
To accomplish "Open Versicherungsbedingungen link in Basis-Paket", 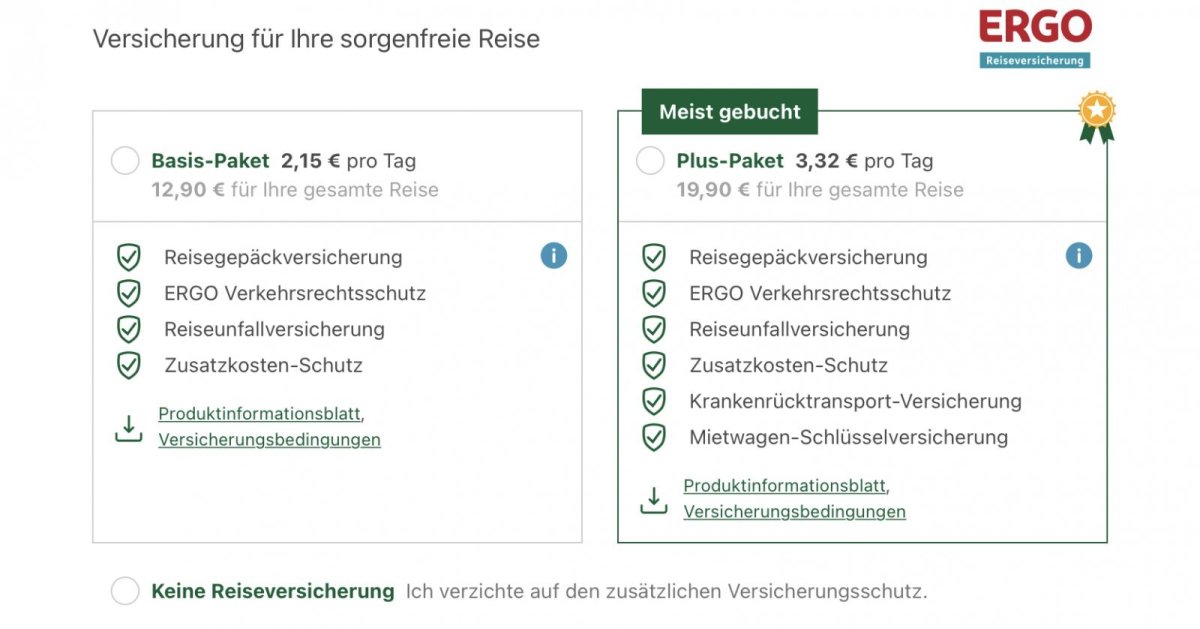I will click(269, 439).
